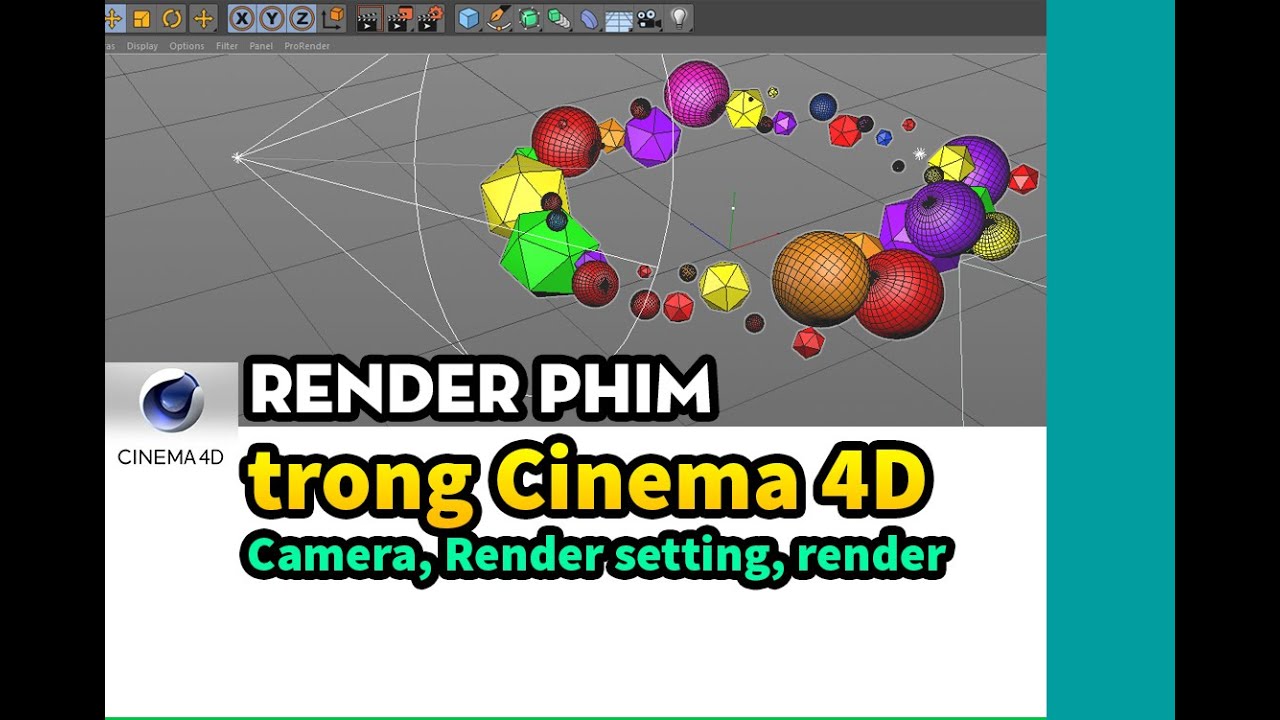
Task: Toggle X axis lock
Action: point(241,18)
